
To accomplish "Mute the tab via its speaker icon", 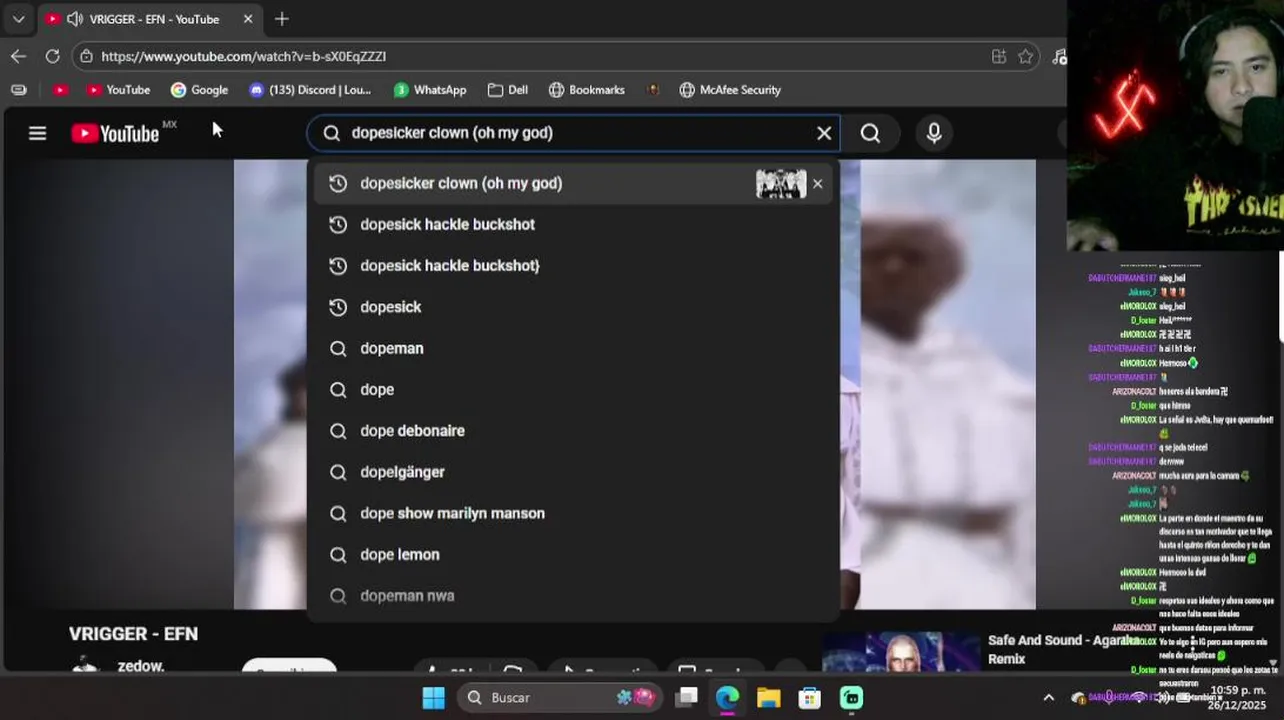I will coord(75,19).
